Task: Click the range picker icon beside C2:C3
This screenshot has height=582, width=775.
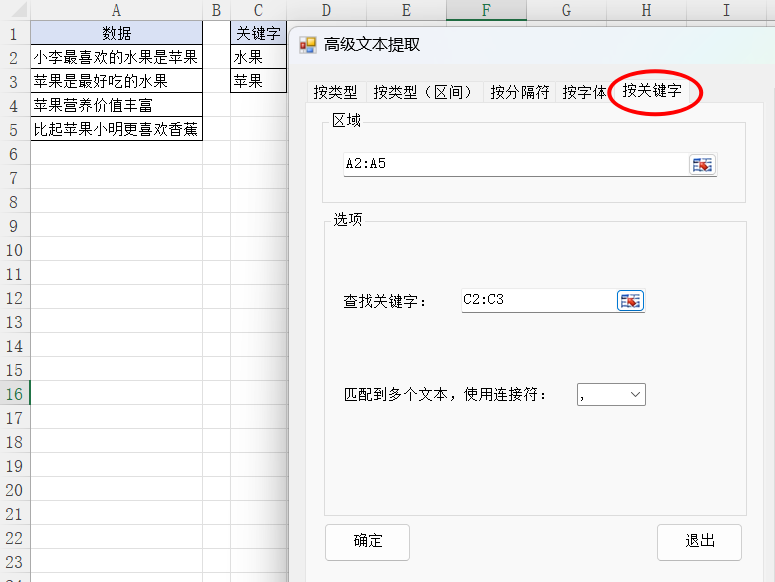Action: tap(630, 300)
